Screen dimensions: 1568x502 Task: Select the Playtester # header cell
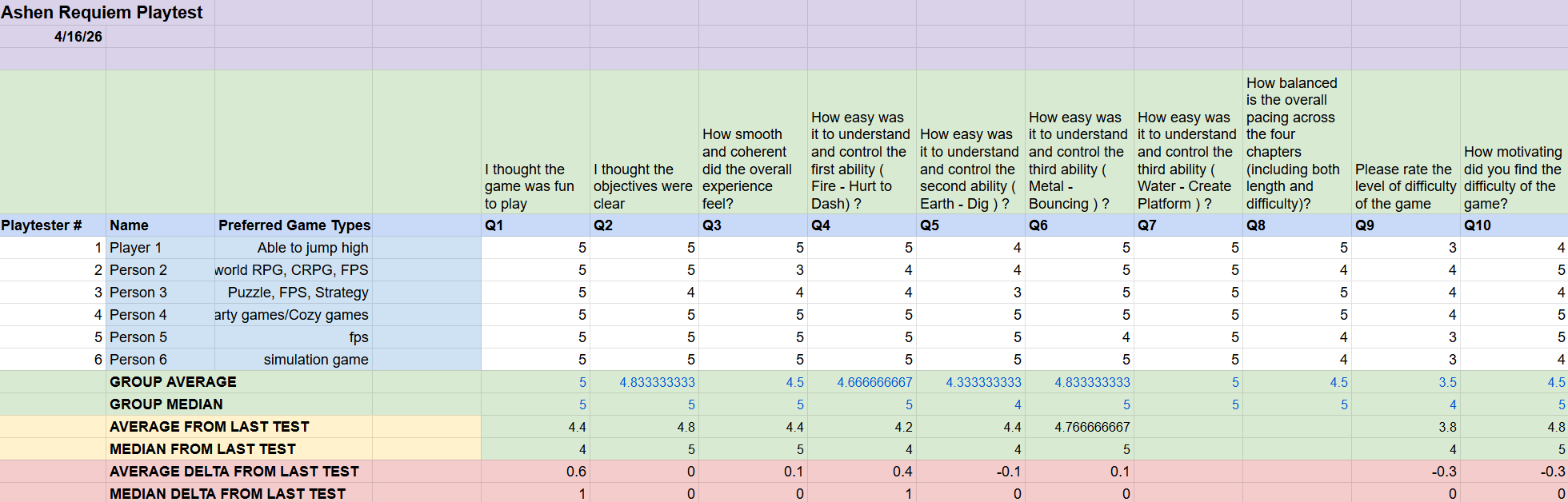point(53,225)
